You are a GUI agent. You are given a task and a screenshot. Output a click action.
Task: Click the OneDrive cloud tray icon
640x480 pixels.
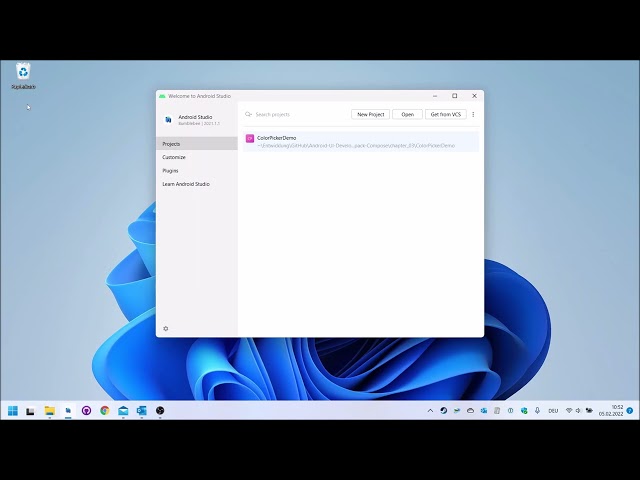pyautogui.click(x=470, y=411)
